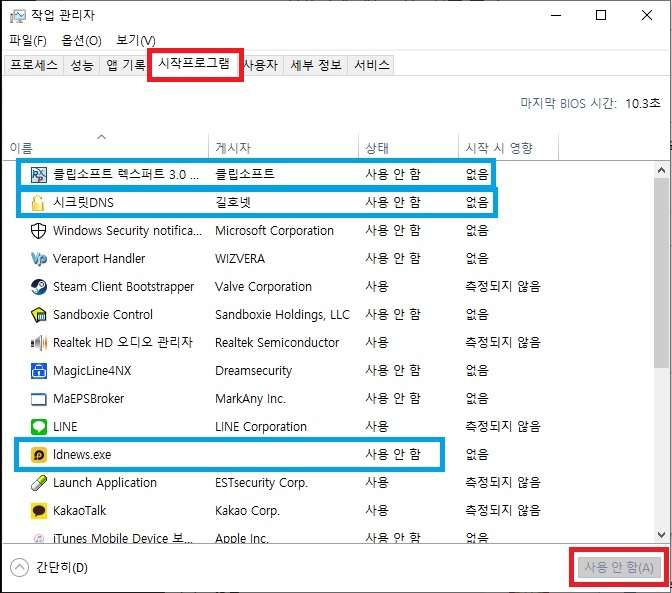This screenshot has width=672, height=593.
Task: Select Realtek HD 오디오 관리자 name
Action: point(123,343)
